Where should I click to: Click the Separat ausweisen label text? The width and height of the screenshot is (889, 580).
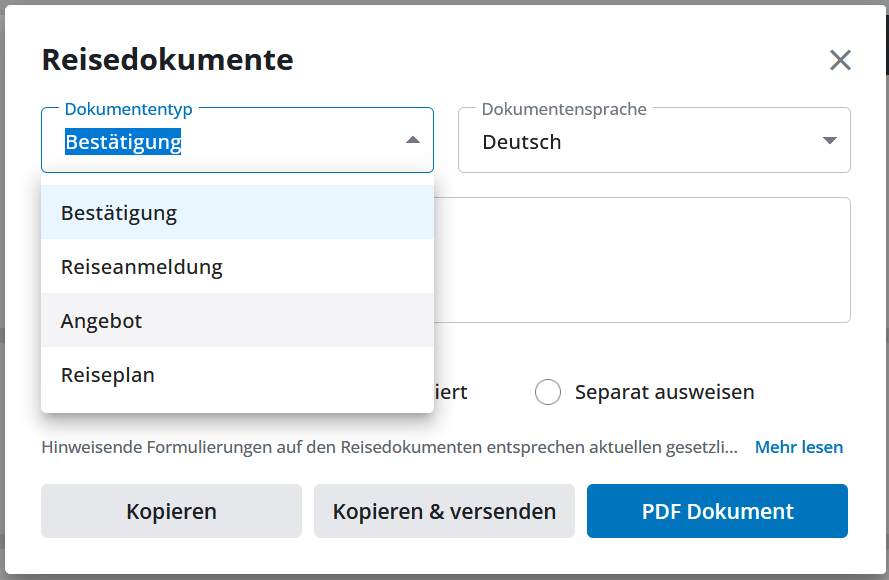click(664, 392)
